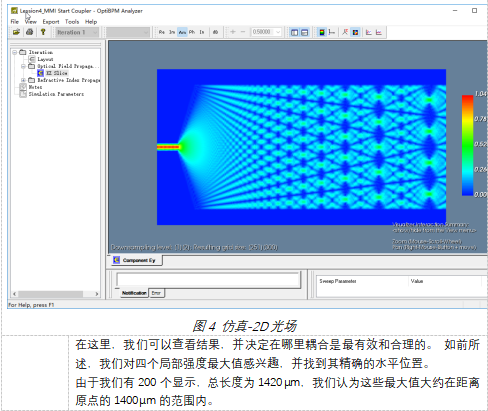The width and height of the screenshot is (488, 411).
Task: Toggle the colored contour map toolbar icon
Action: 356,32
